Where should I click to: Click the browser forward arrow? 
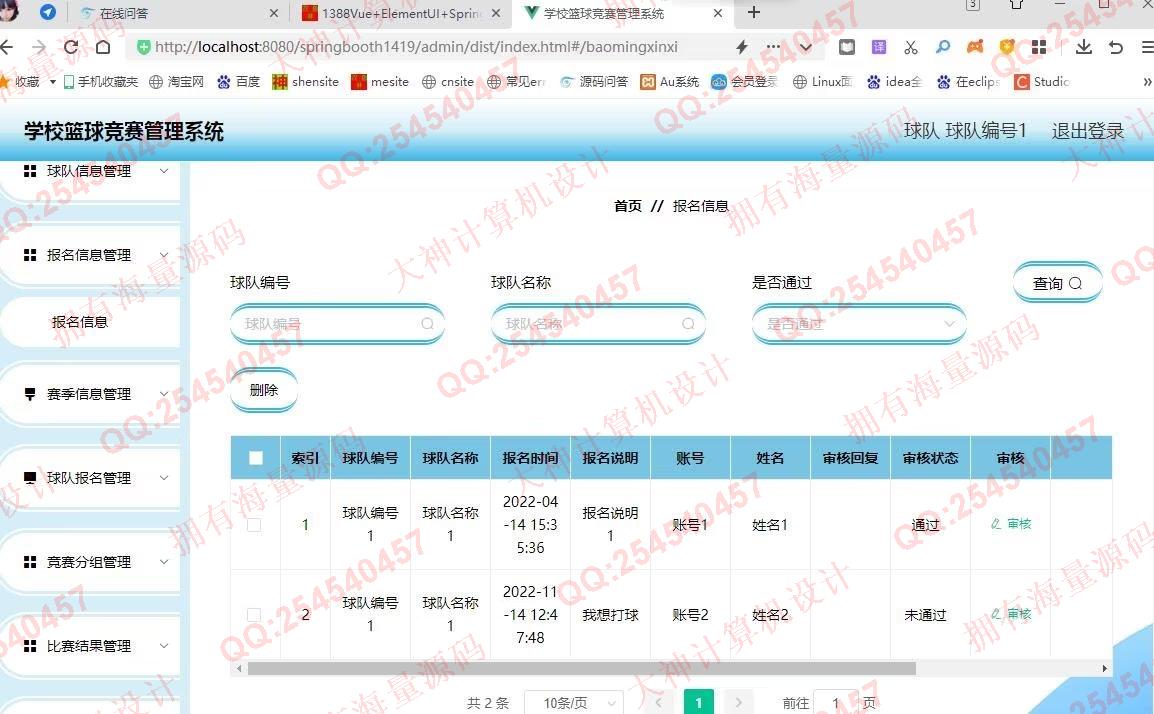click(38, 47)
